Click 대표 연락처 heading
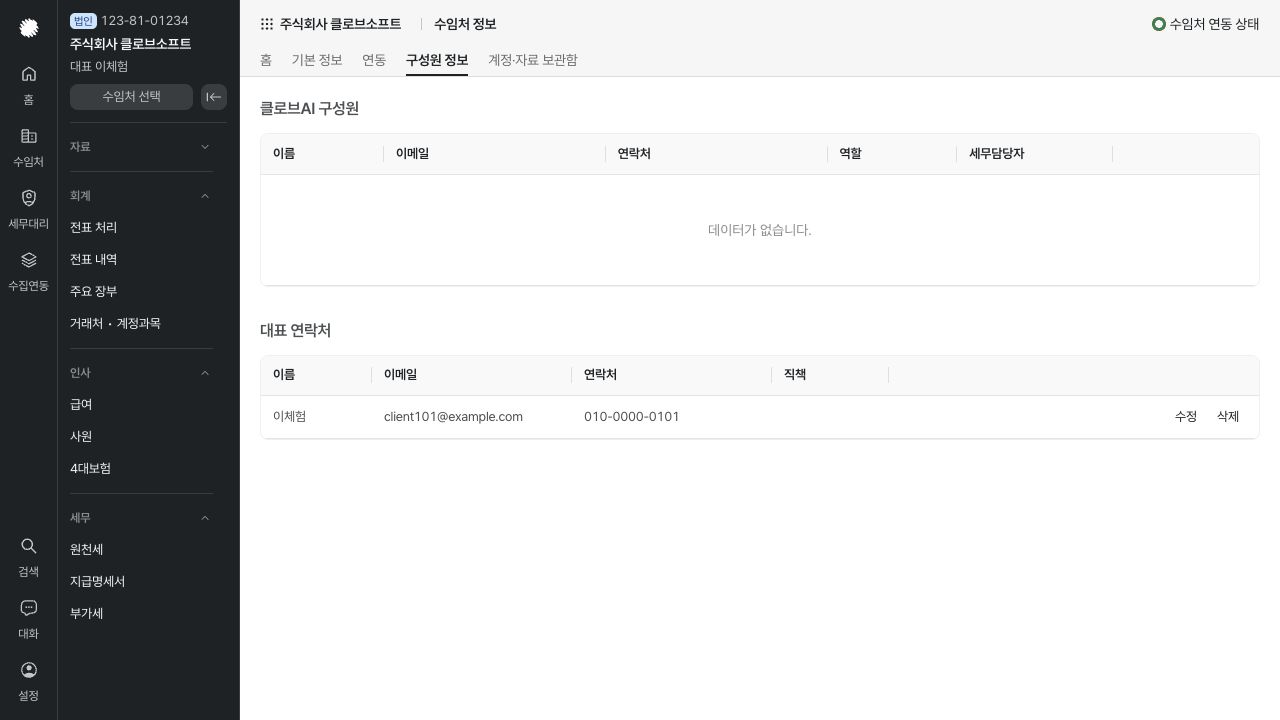The width and height of the screenshot is (1280, 720). pyautogui.click(x=295, y=331)
